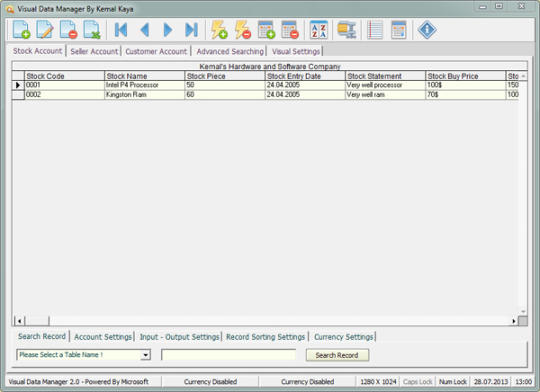Switch to the Stock Account tab
The height and width of the screenshot is (392, 540).
pyautogui.click(x=38, y=51)
